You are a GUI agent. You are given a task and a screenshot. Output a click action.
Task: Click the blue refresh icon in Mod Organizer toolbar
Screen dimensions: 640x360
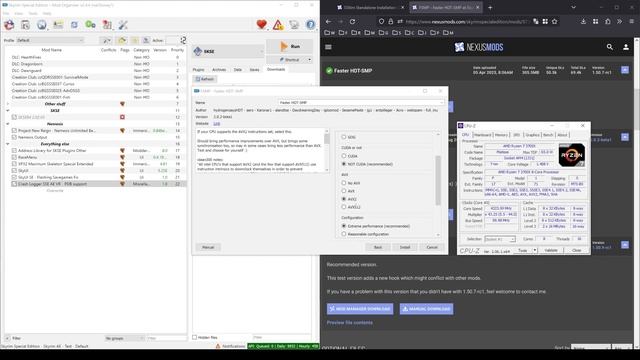(x=74, y=25)
